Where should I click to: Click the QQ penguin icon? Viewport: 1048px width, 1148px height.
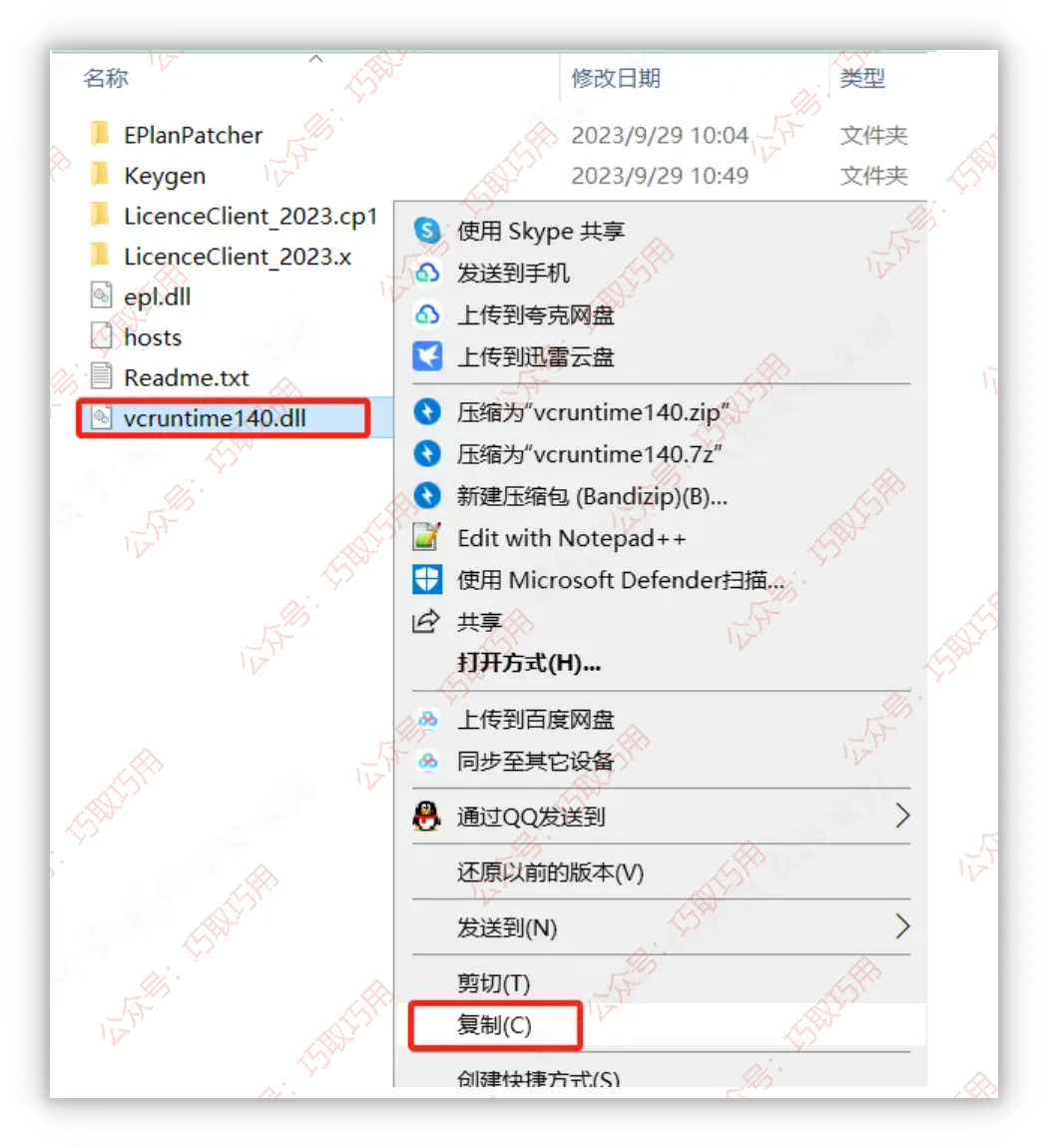point(426,816)
